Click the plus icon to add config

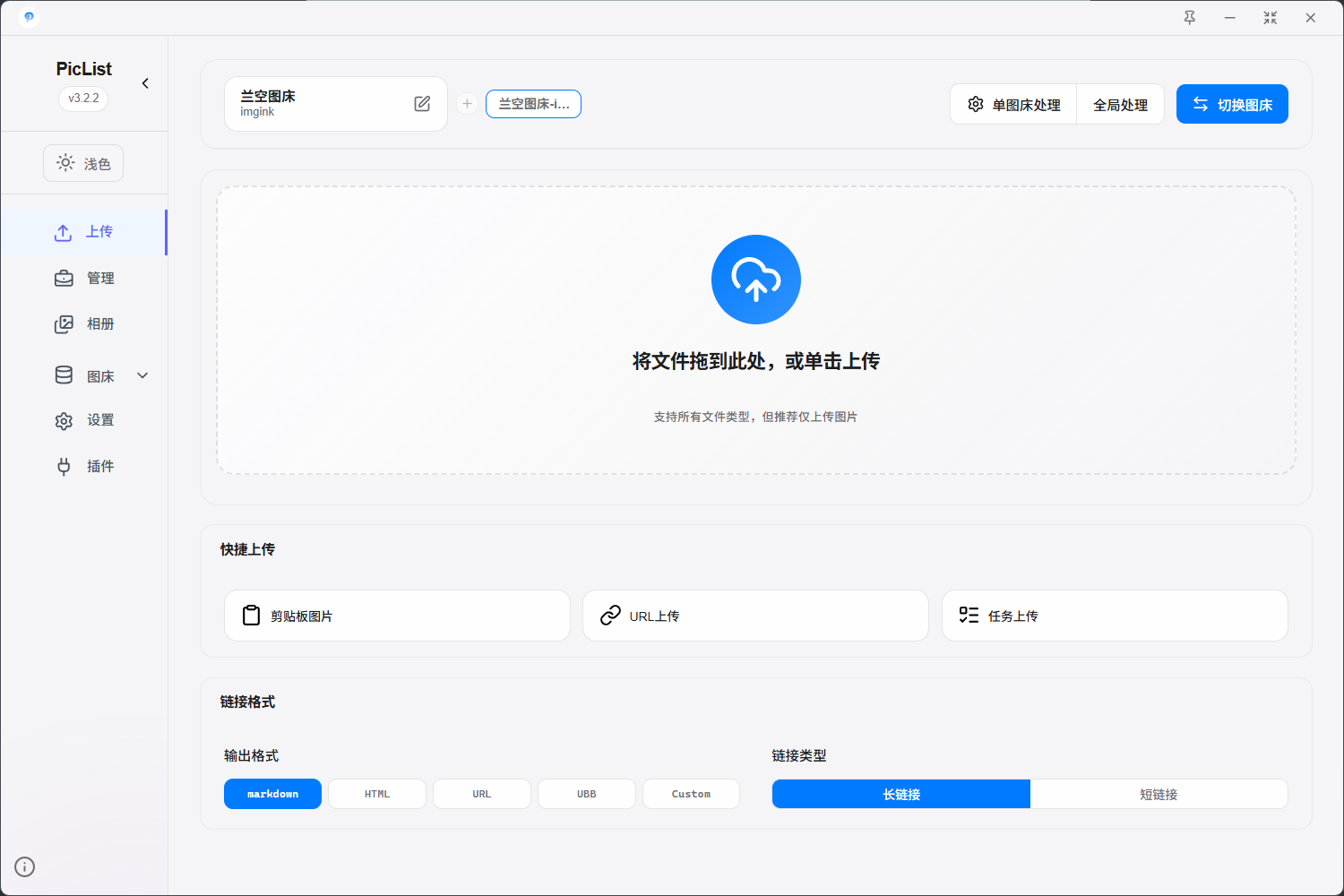[x=467, y=104]
